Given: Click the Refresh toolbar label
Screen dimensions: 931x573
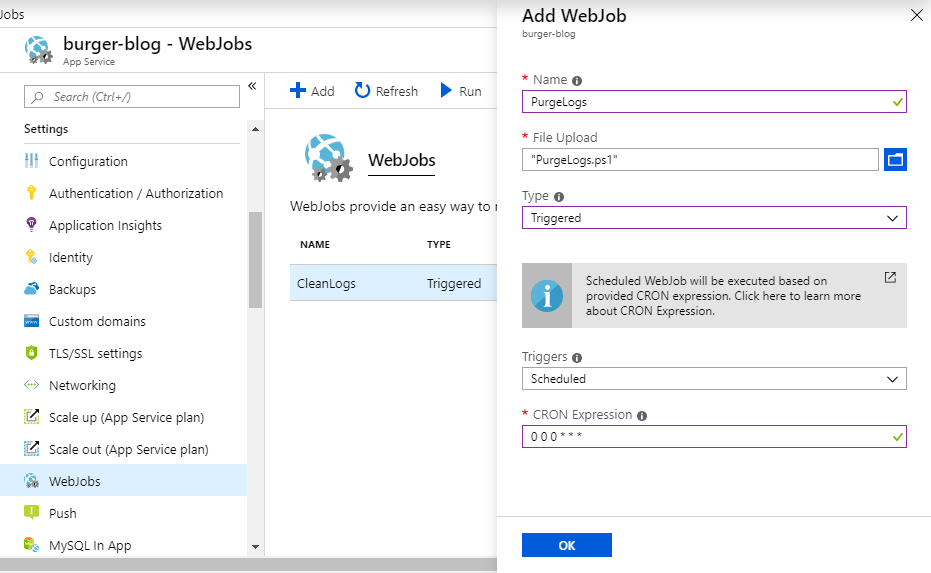Looking at the screenshot, I should tap(397, 91).
